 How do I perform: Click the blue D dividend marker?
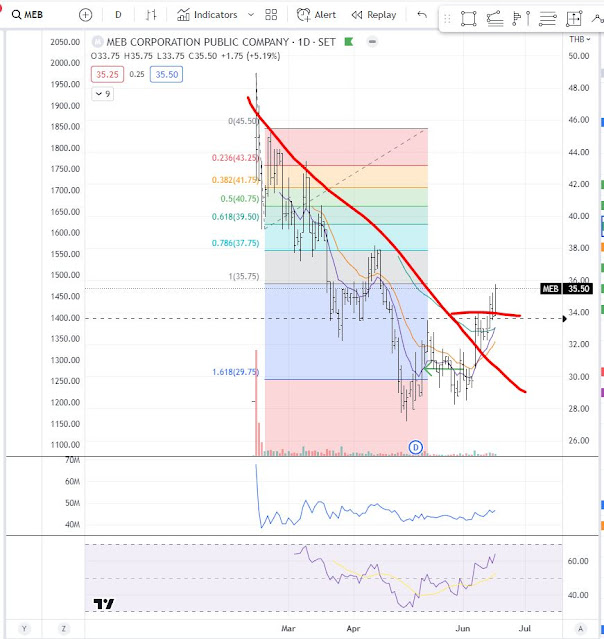pos(415,447)
